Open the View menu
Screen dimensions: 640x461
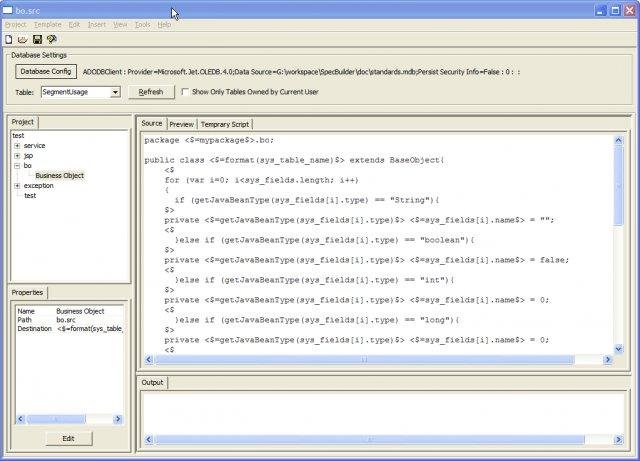tap(120, 25)
